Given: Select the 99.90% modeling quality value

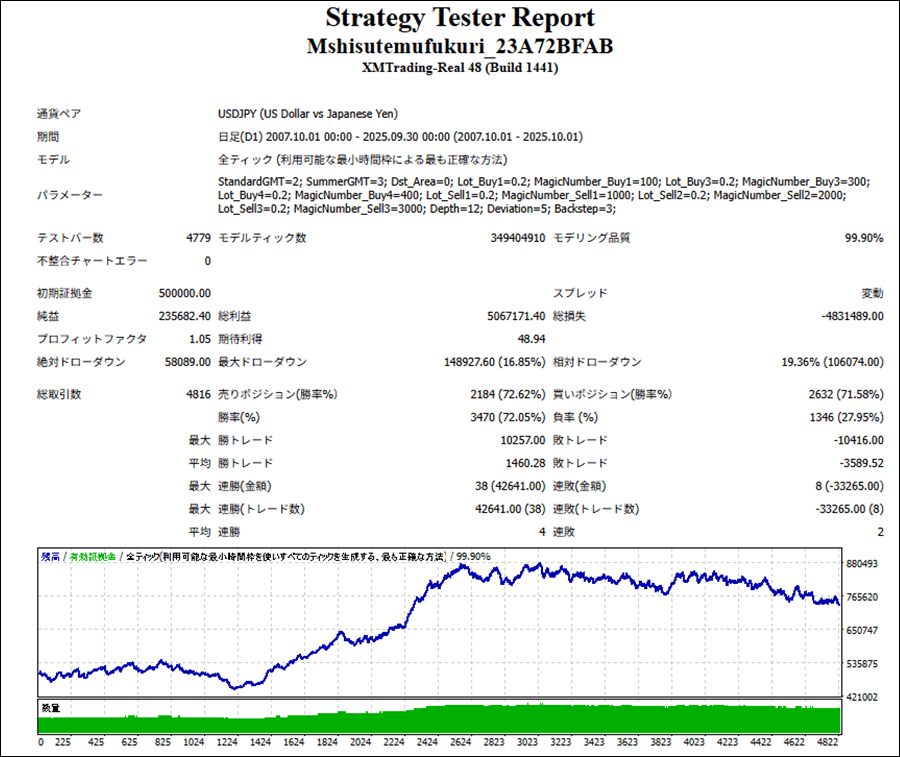Looking at the screenshot, I should (x=864, y=238).
